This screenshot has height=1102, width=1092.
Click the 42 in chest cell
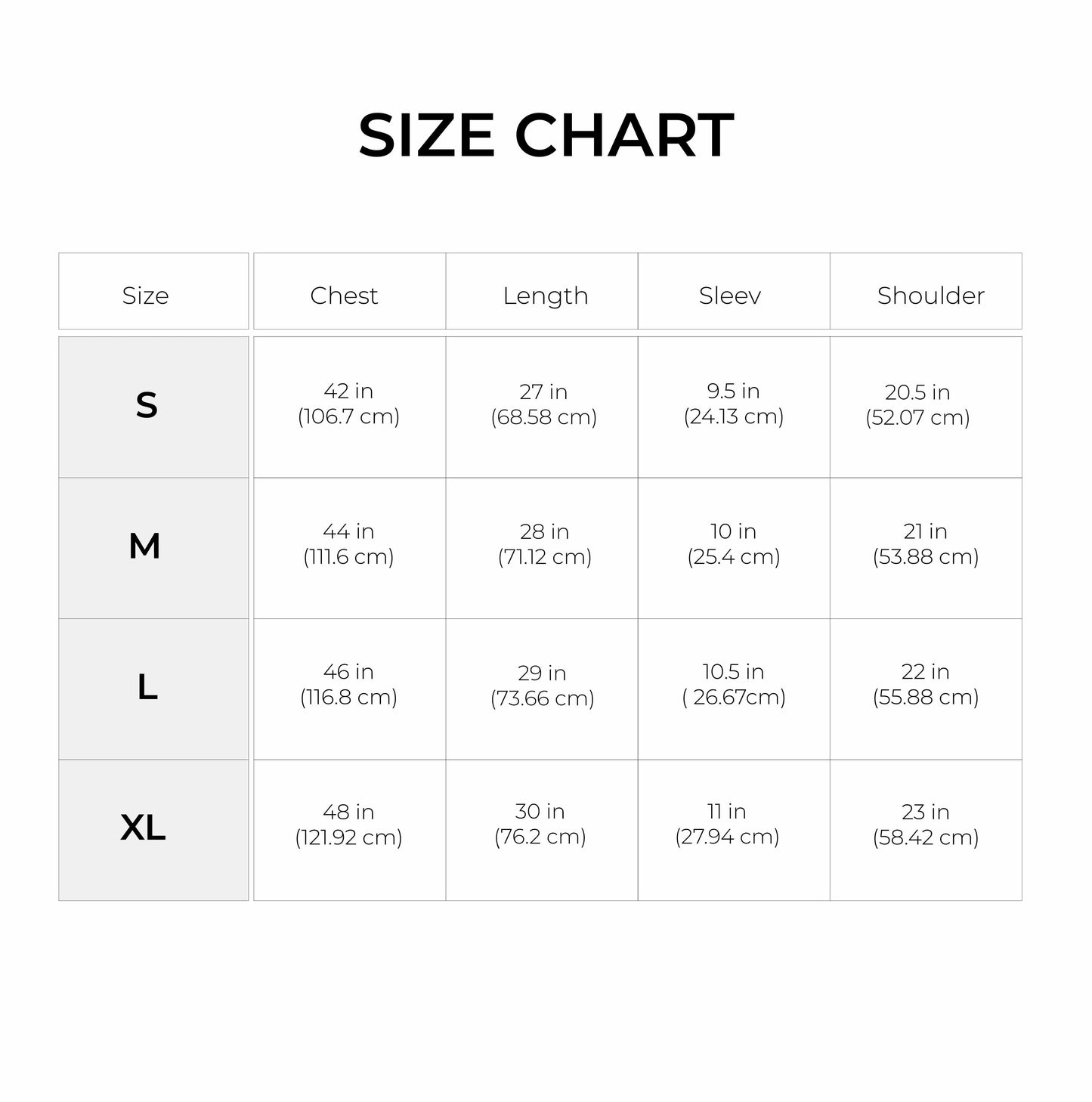(x=348, y=404)
